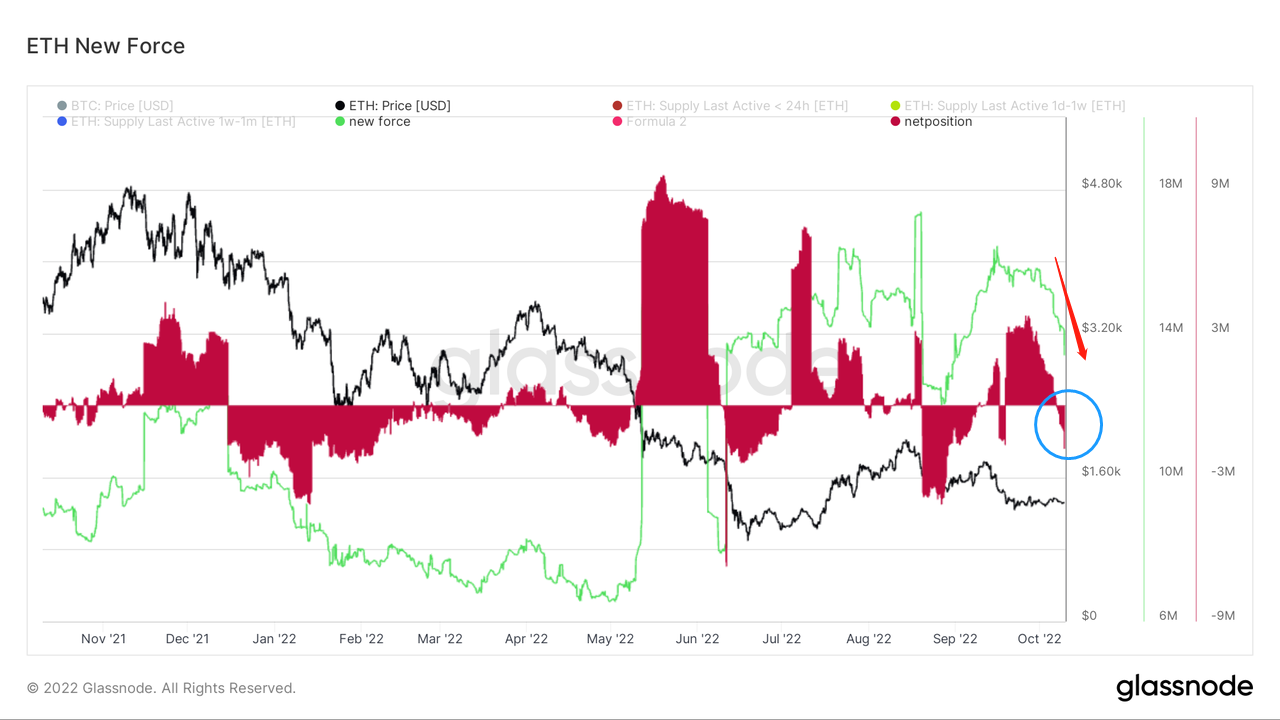The height and width of the screenshot is (720, 1280).
Task: Toggle the "netposition" legend label
Action: tap(938, 122)
